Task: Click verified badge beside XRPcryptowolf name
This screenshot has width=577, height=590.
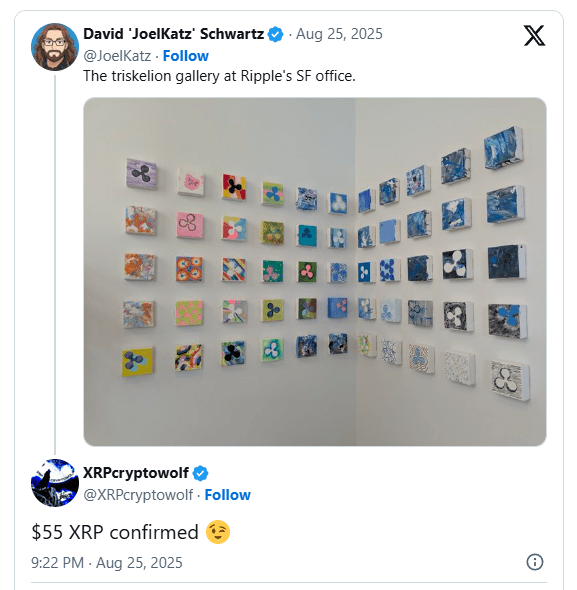Action: (201, 473)
